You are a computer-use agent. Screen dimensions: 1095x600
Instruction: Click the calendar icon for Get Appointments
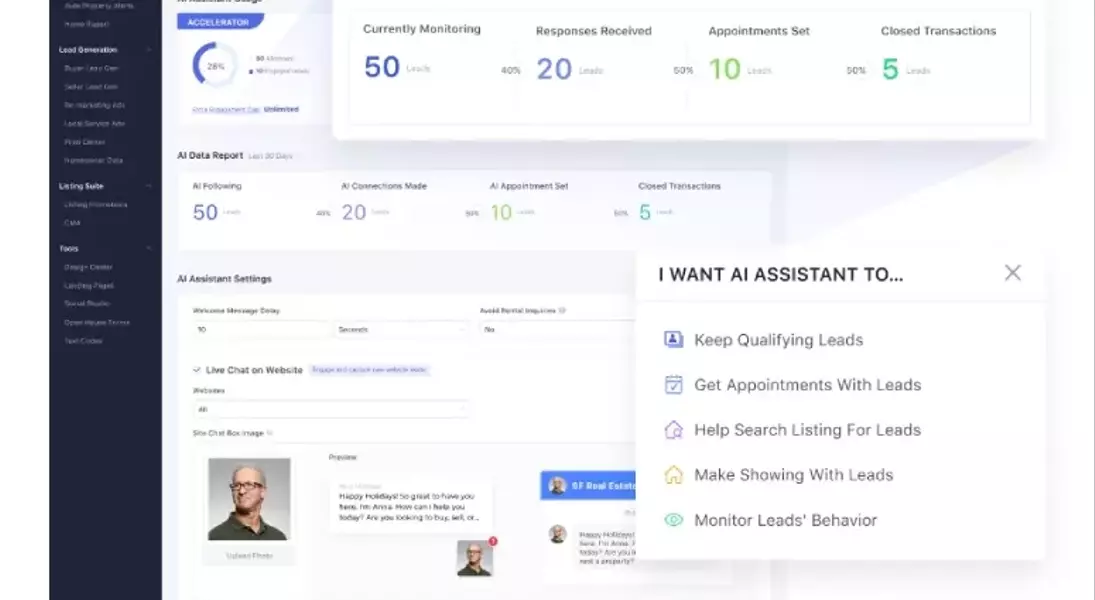673,385
